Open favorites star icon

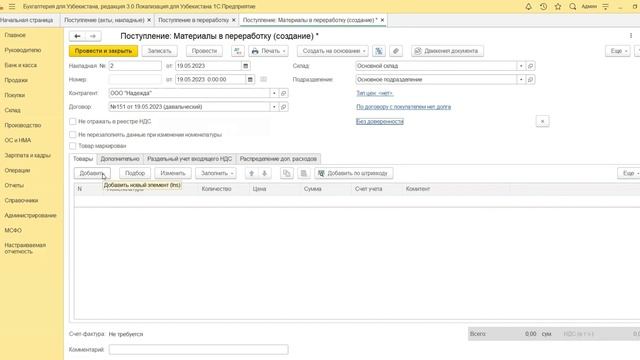coord(558,7)
